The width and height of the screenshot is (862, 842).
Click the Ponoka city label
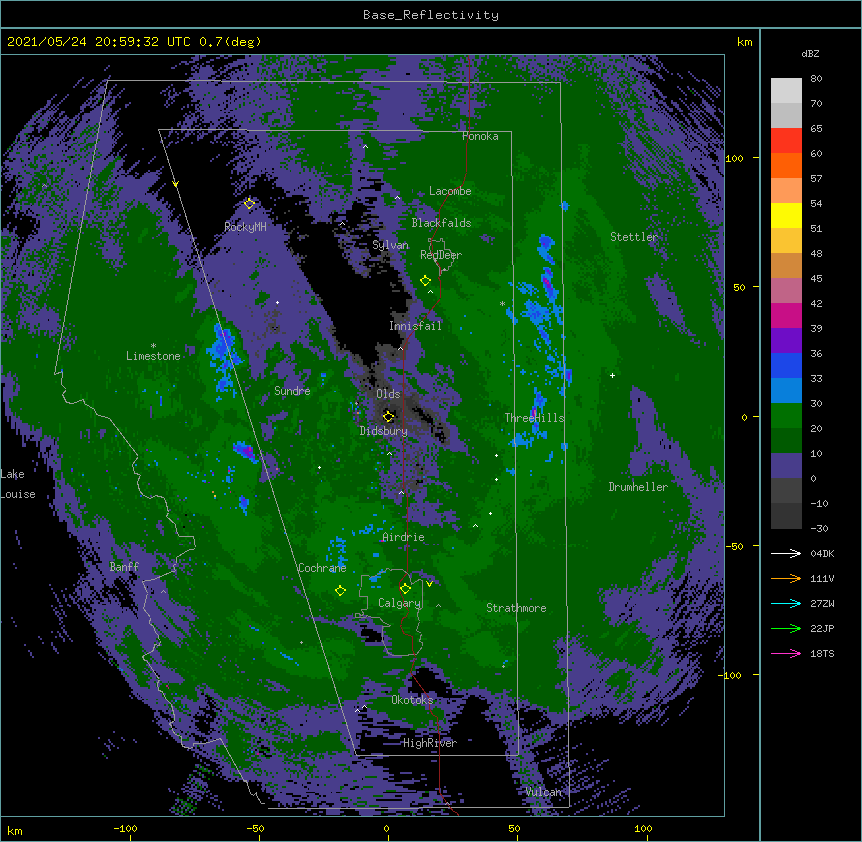[480, 136]
